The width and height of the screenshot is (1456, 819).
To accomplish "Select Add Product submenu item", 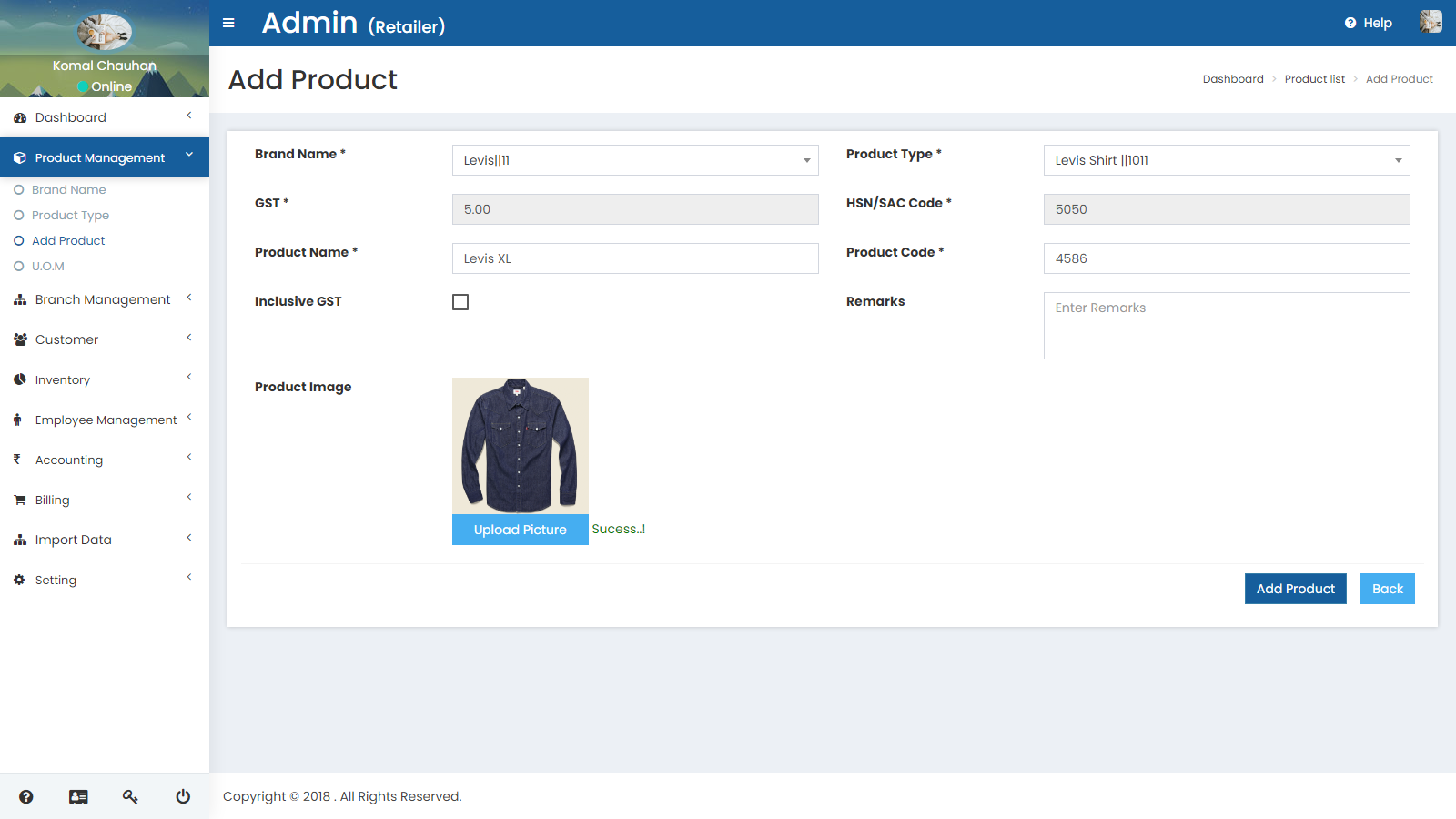I will (68, 240).
